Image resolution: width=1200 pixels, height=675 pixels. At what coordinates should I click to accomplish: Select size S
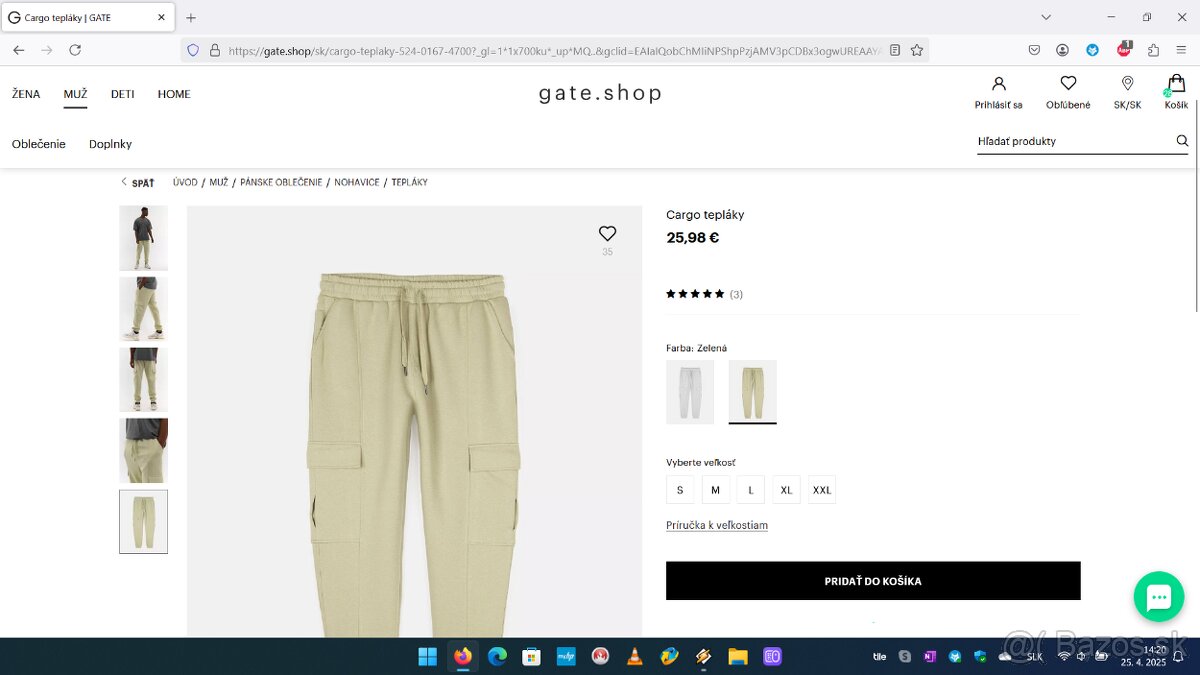(x=680, y=490)
